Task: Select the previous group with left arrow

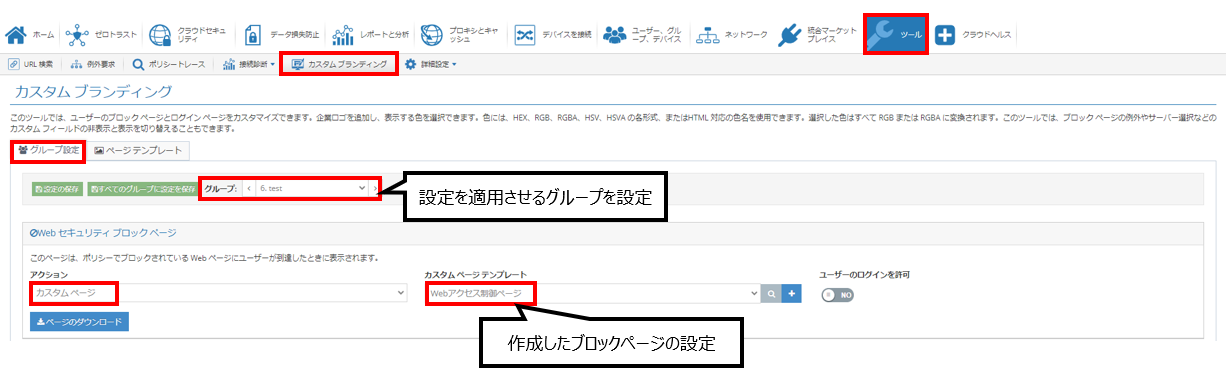Action: tap(248, 188)
